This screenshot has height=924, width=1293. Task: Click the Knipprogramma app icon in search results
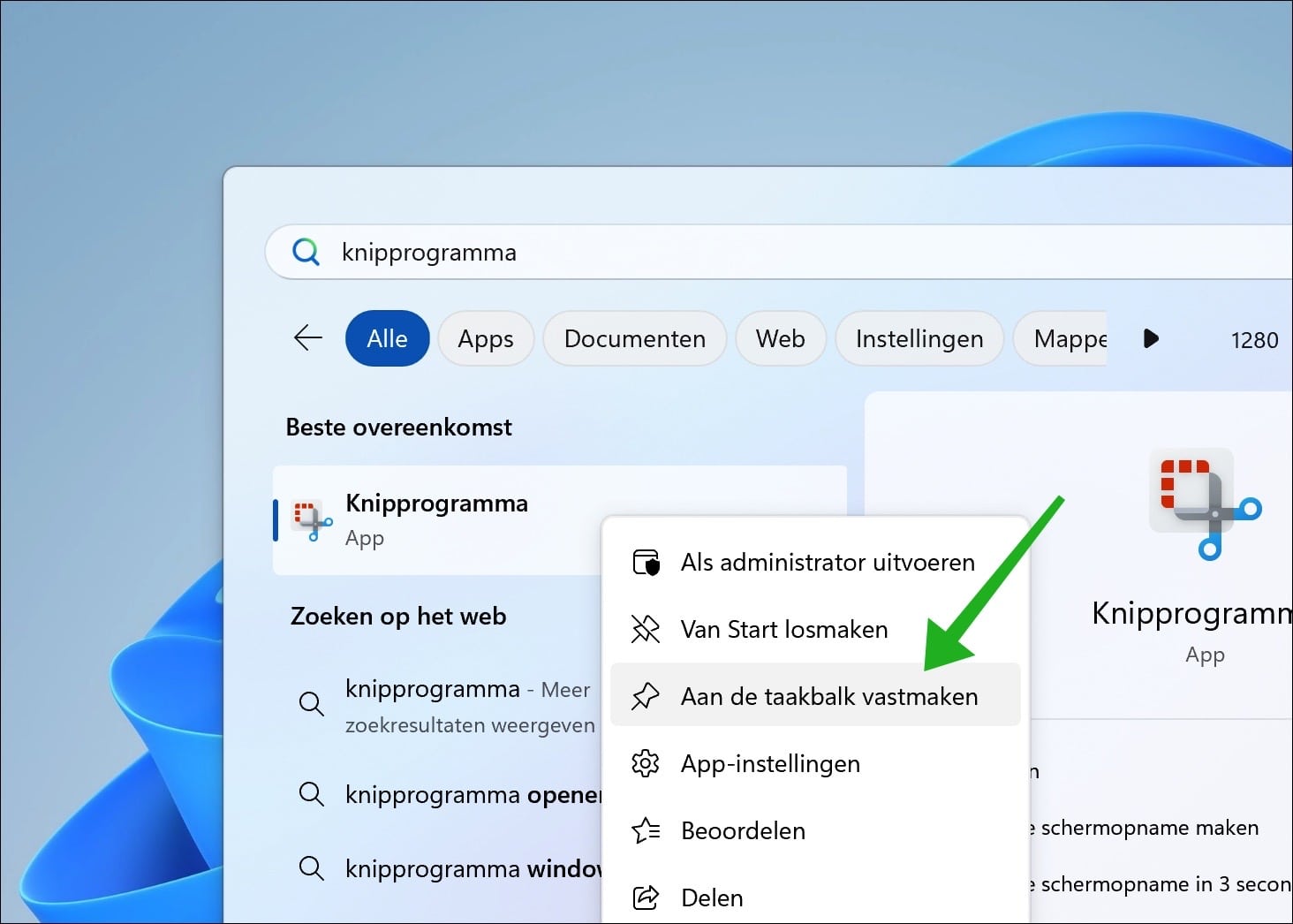click(x=310, y=520)
